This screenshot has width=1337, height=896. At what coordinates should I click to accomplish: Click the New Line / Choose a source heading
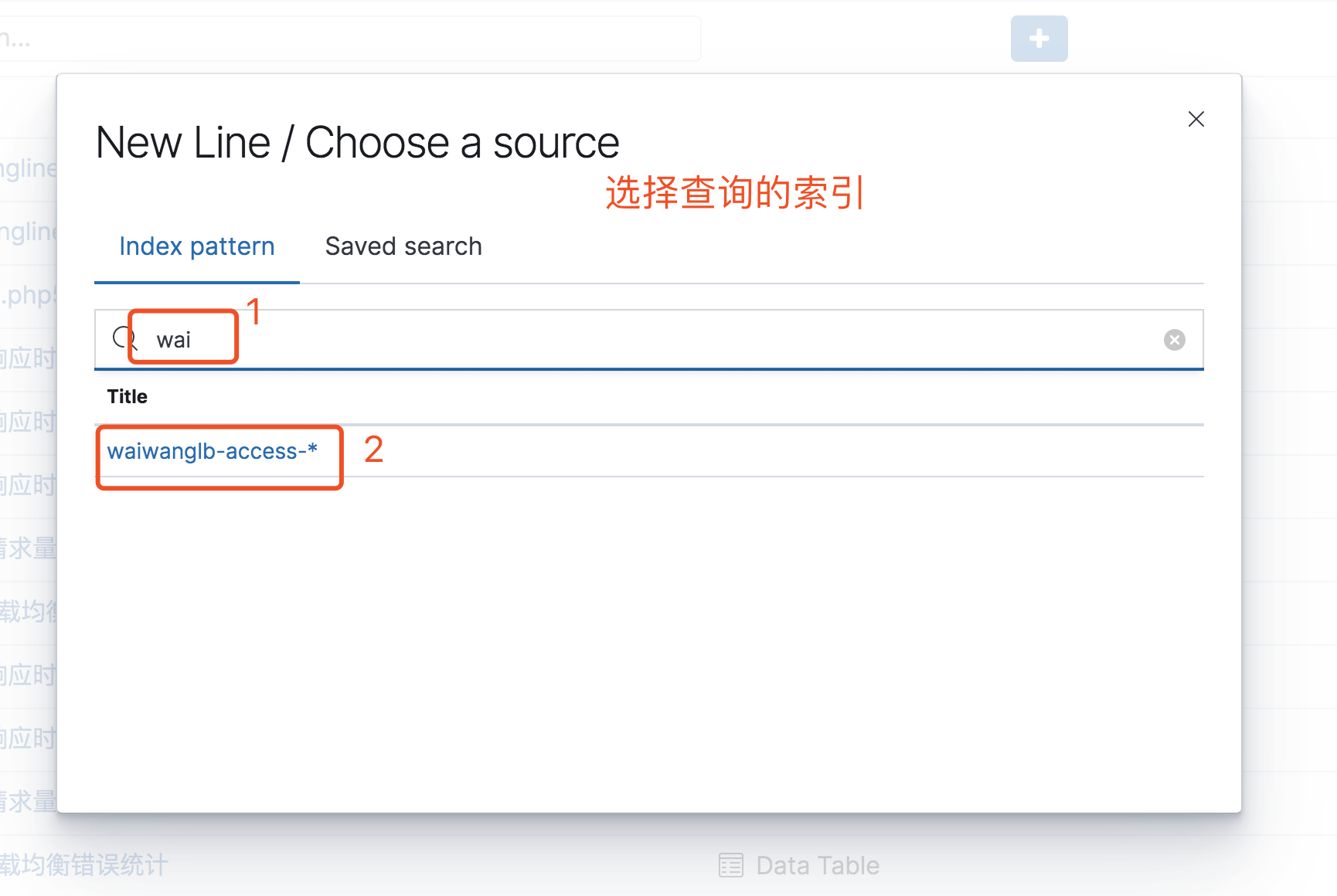[358, 143]
